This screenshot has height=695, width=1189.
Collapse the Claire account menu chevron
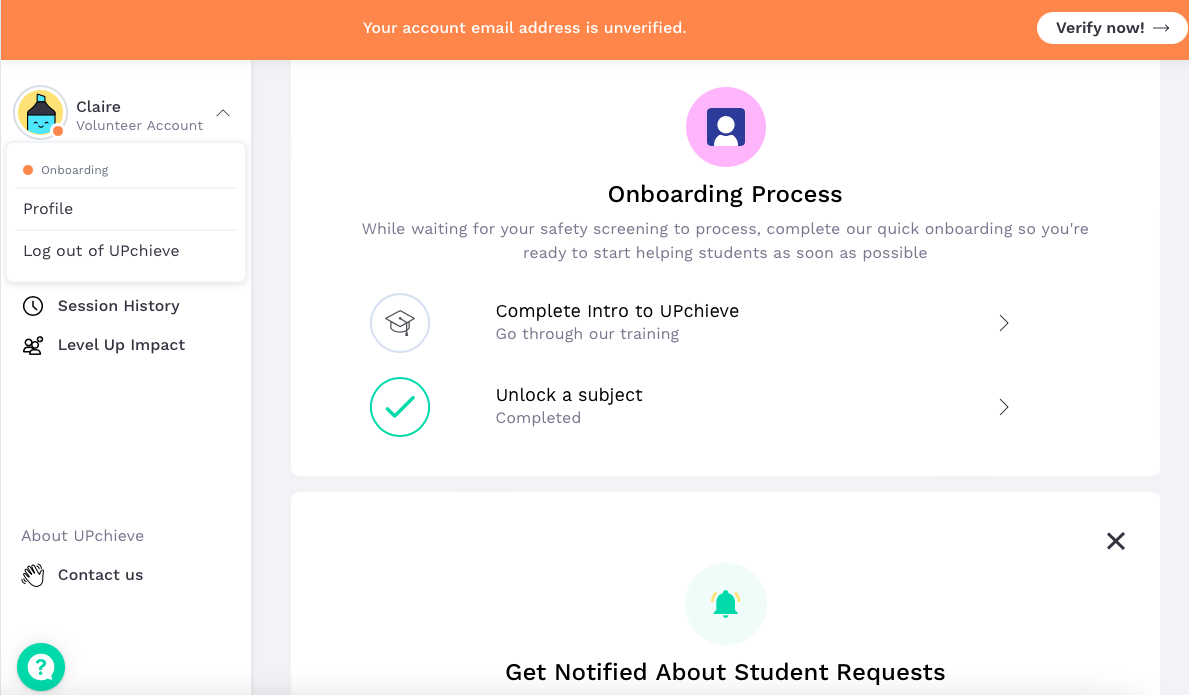(223, 113)
